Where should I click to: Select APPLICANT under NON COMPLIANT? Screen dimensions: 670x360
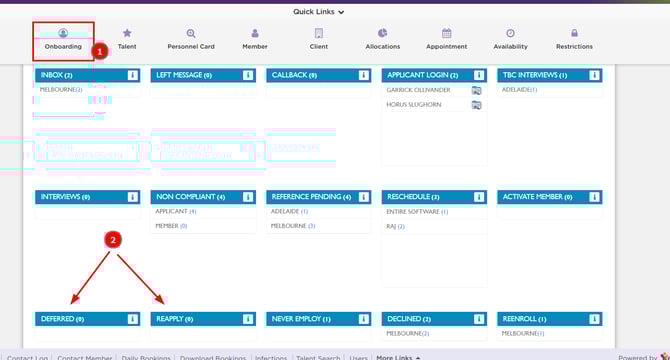(x=176, y=211)
